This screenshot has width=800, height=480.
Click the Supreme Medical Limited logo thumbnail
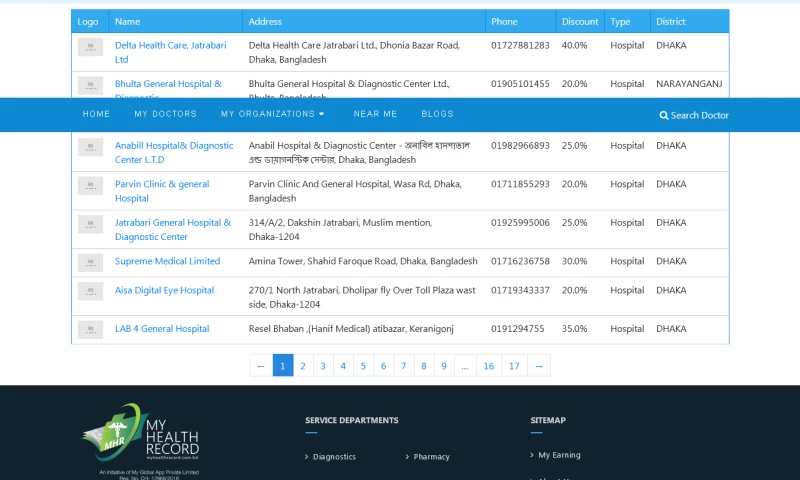[x=90, y=262]
